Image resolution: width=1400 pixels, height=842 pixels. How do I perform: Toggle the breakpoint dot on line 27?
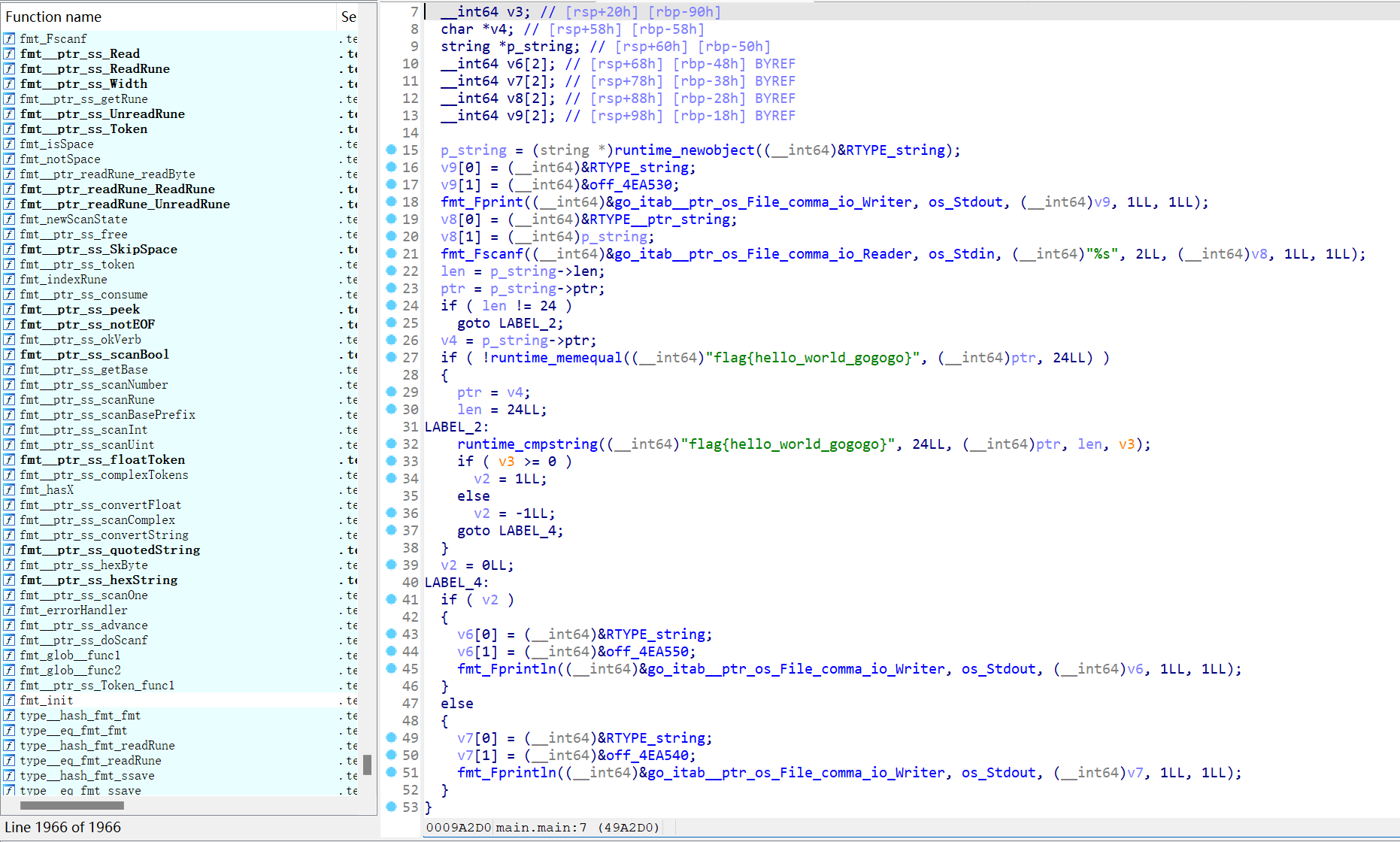391,357
